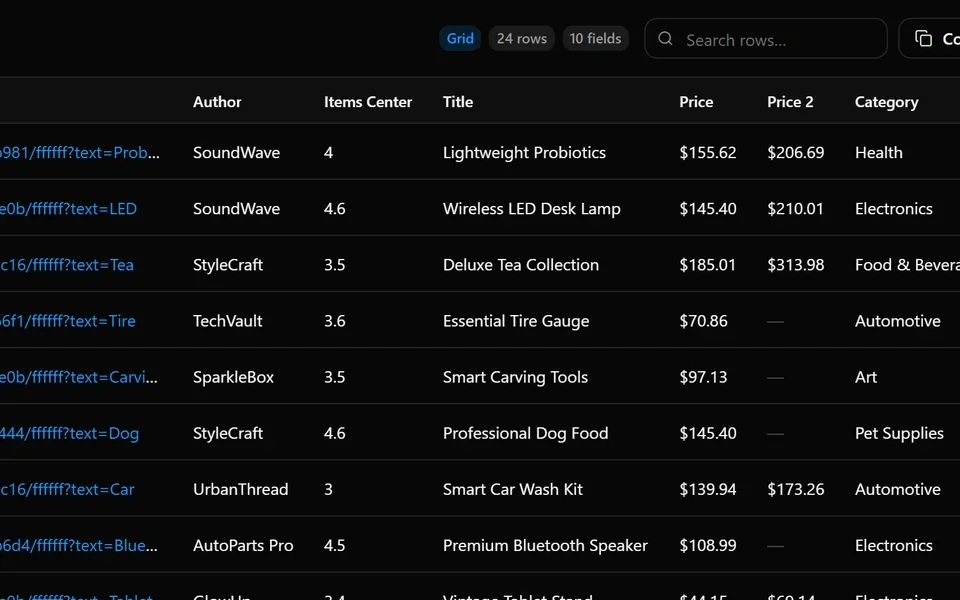This screenshot has width=960, height=600.
Task: Click the 24 rows badge
Action: pos(522,39)
